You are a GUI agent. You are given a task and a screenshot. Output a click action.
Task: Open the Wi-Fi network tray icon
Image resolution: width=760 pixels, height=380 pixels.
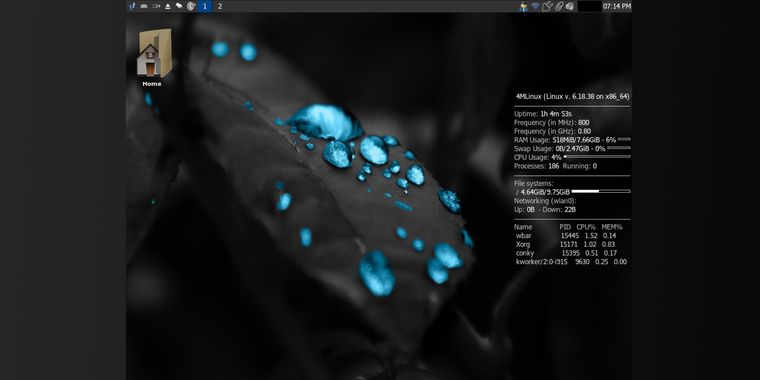click(536, 6)
